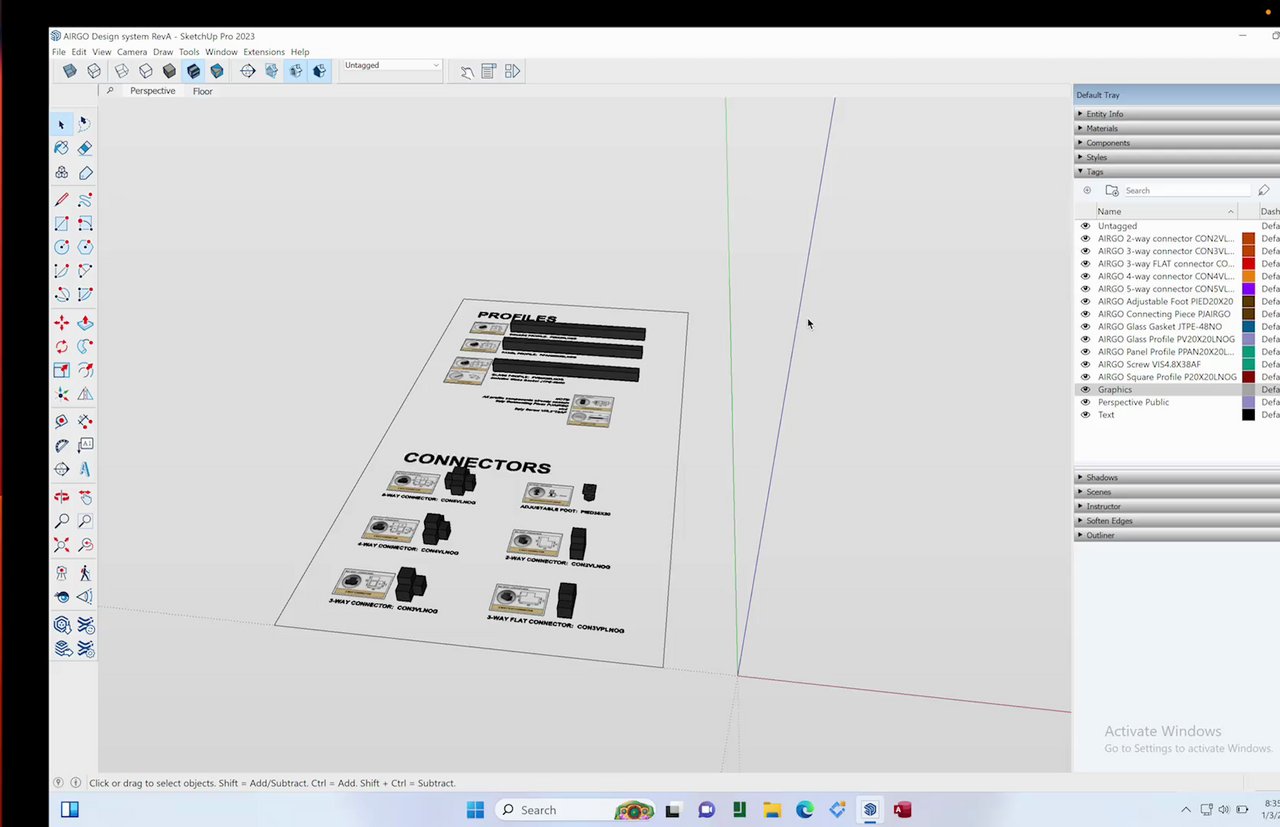Screen dimensions: 1280x827
Task: Expand the Materials panel
Action: (x=1176, y=128)
